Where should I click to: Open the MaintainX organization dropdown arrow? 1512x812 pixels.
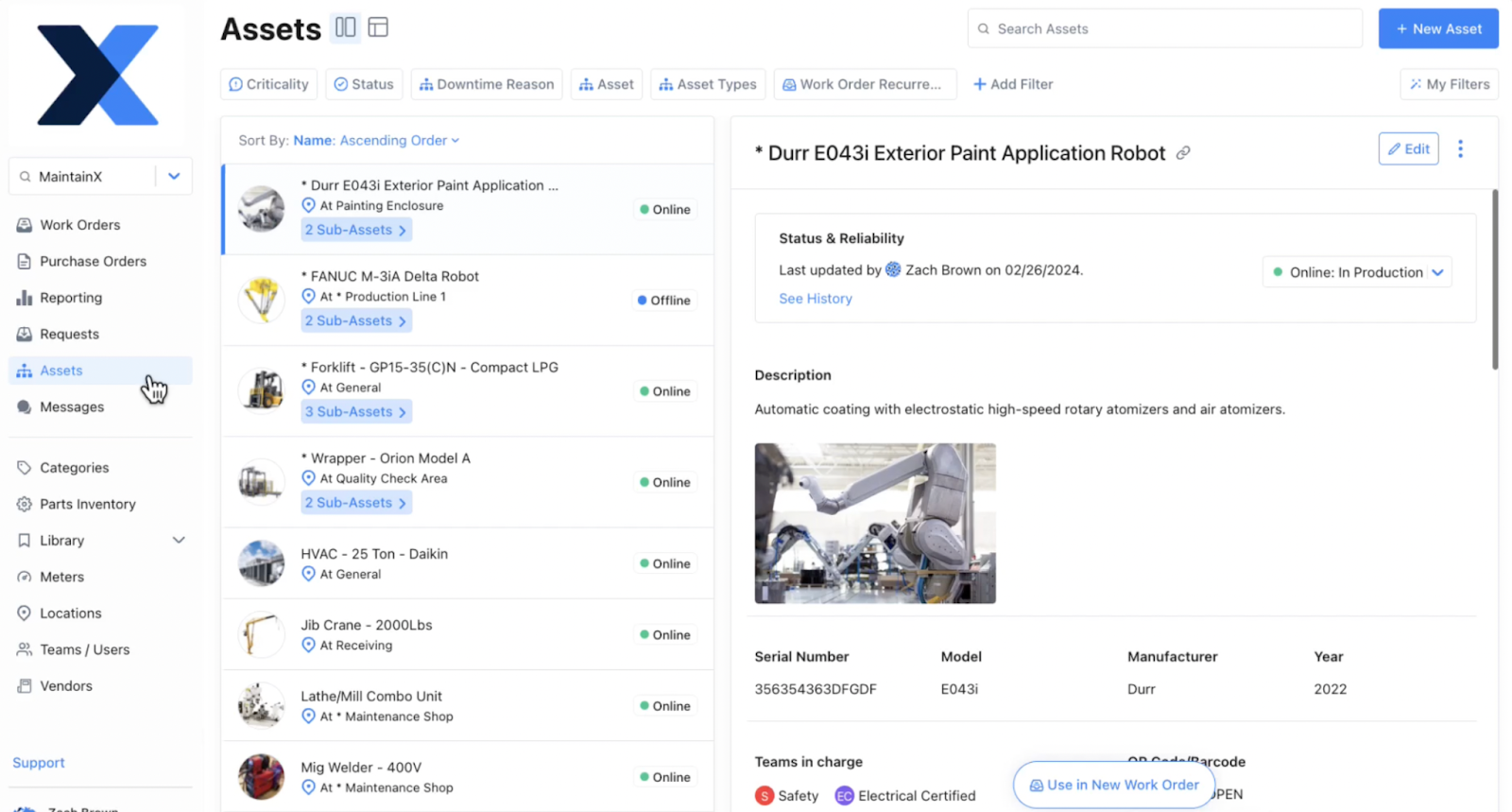(x=174, y=176)
